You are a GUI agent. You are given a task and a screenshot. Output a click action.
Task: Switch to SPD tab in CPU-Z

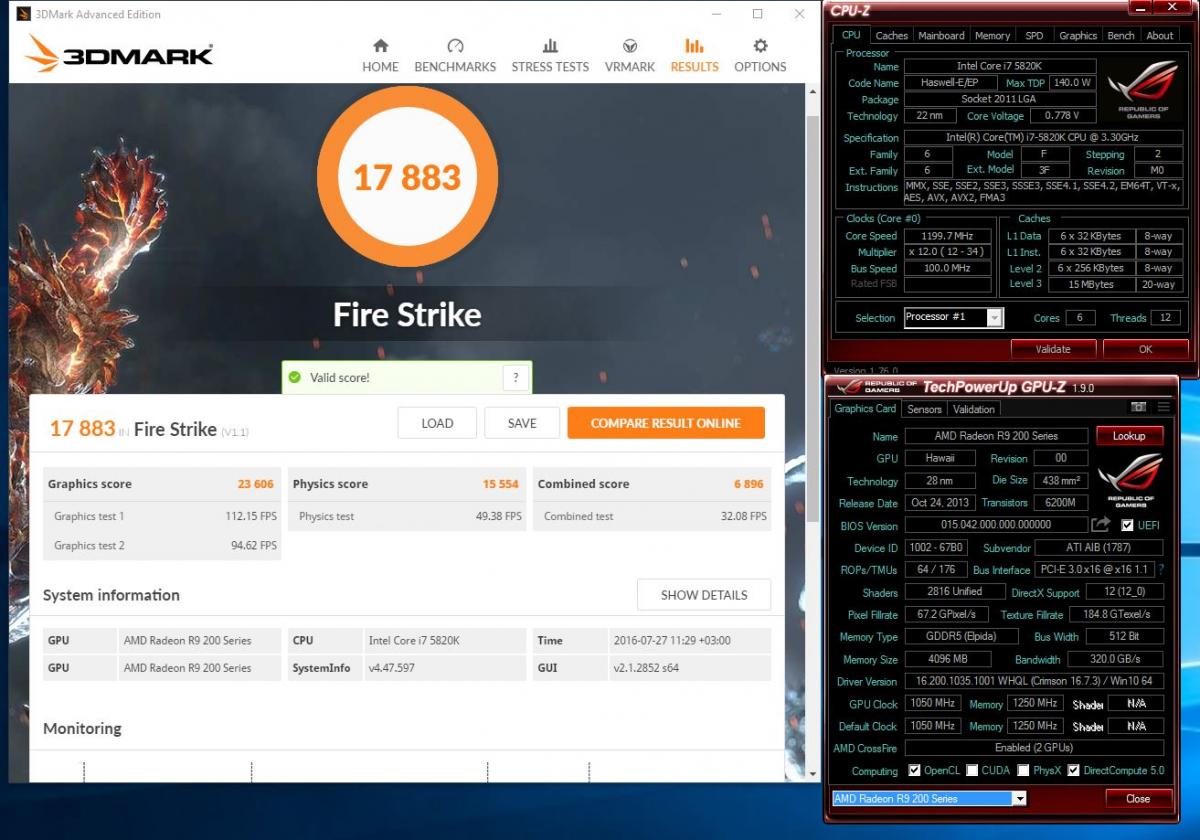[x=1034, y=35]
